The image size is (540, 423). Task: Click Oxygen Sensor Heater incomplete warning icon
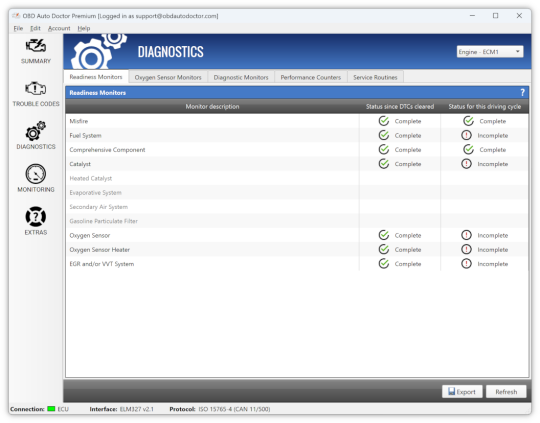[466, 249]
